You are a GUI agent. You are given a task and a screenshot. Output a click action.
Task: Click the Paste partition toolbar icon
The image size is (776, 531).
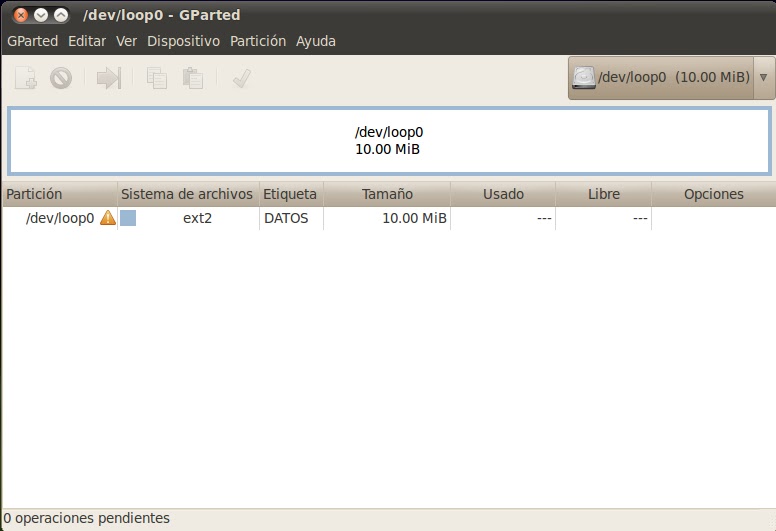pos(193,78)
